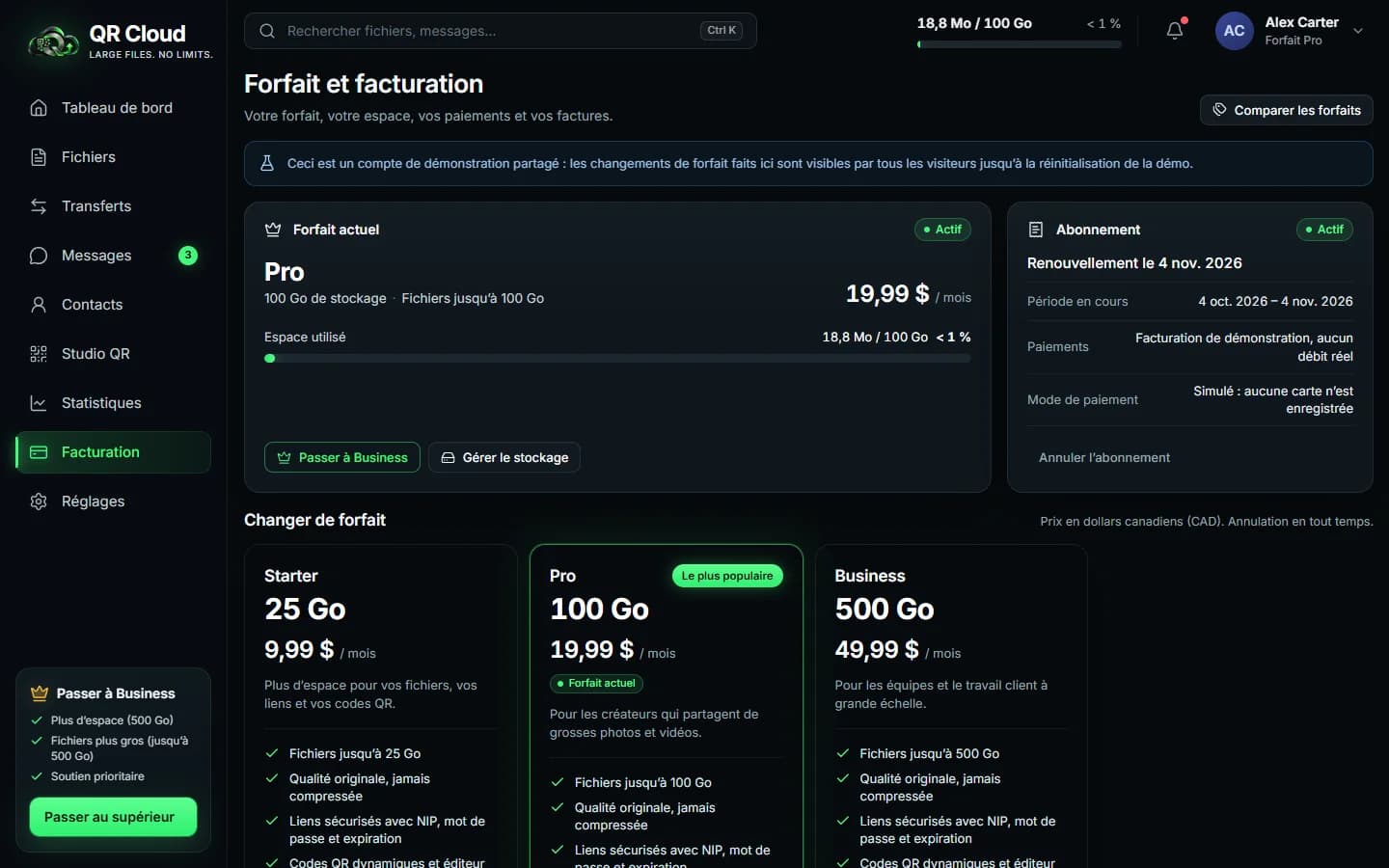Focus the Rechercher fichiers search field
Viewport: 1389px width, 868px height.
(500, 31)
